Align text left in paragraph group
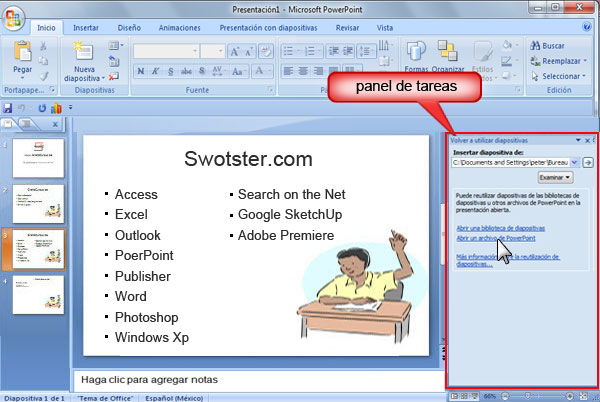This screenshot has width=600, height=402. 288,71
